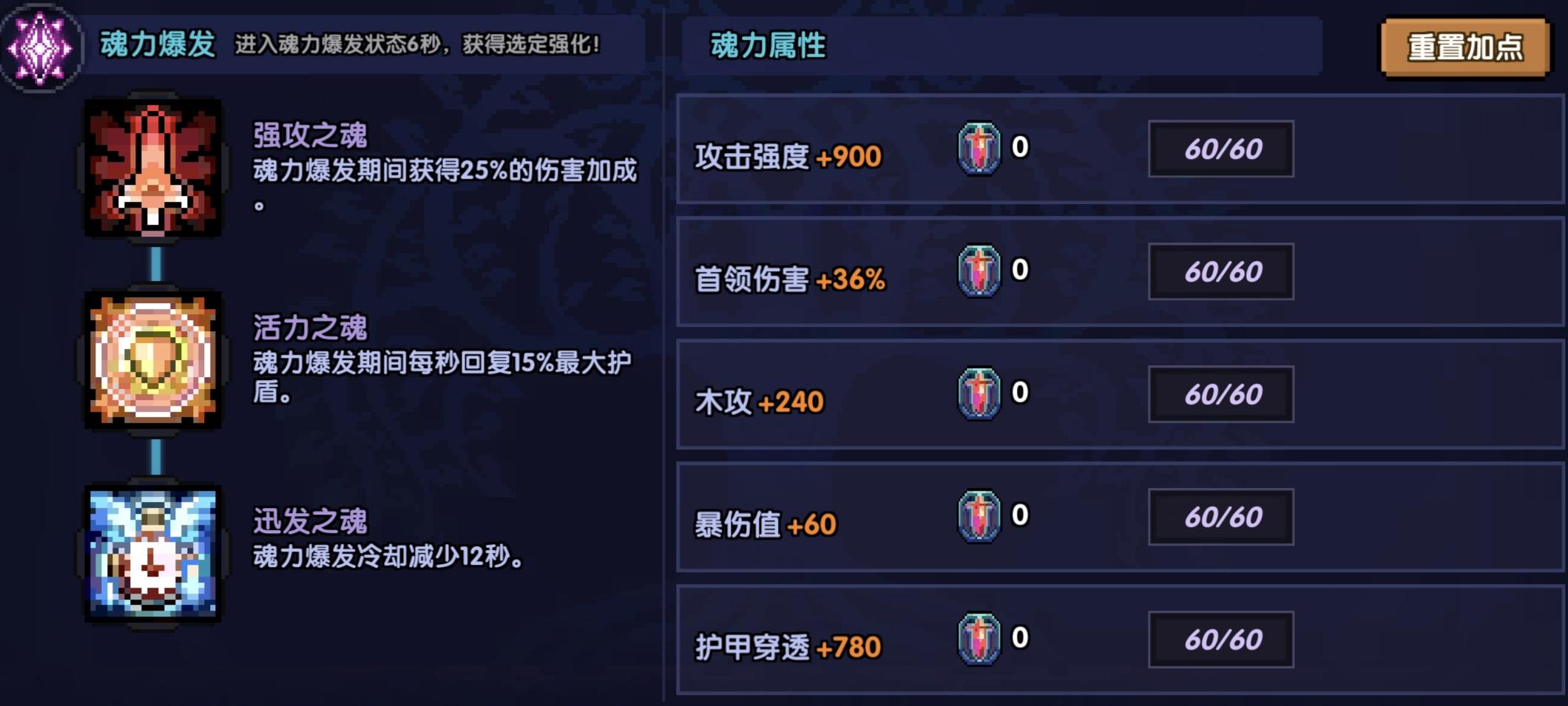This screenshot has width=1568, height=706.
Task: Click the 60/60 counter for 木攻
Action: coord(1220,397)
